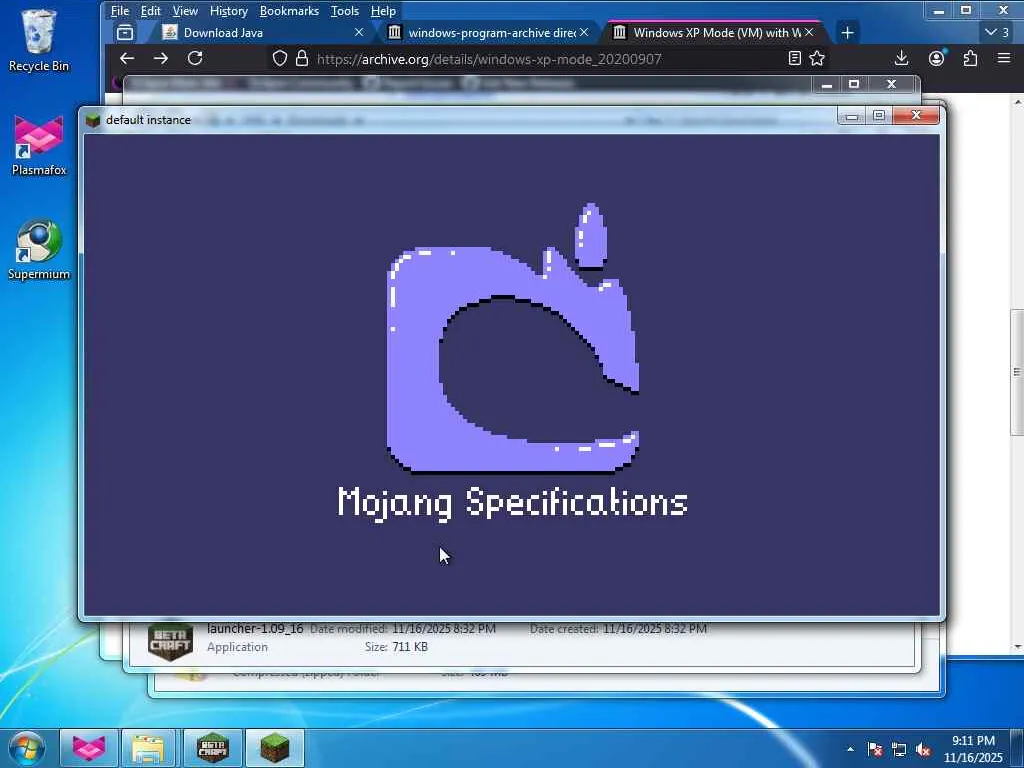Show hidden tray icons arrow

tap(850, 749)
